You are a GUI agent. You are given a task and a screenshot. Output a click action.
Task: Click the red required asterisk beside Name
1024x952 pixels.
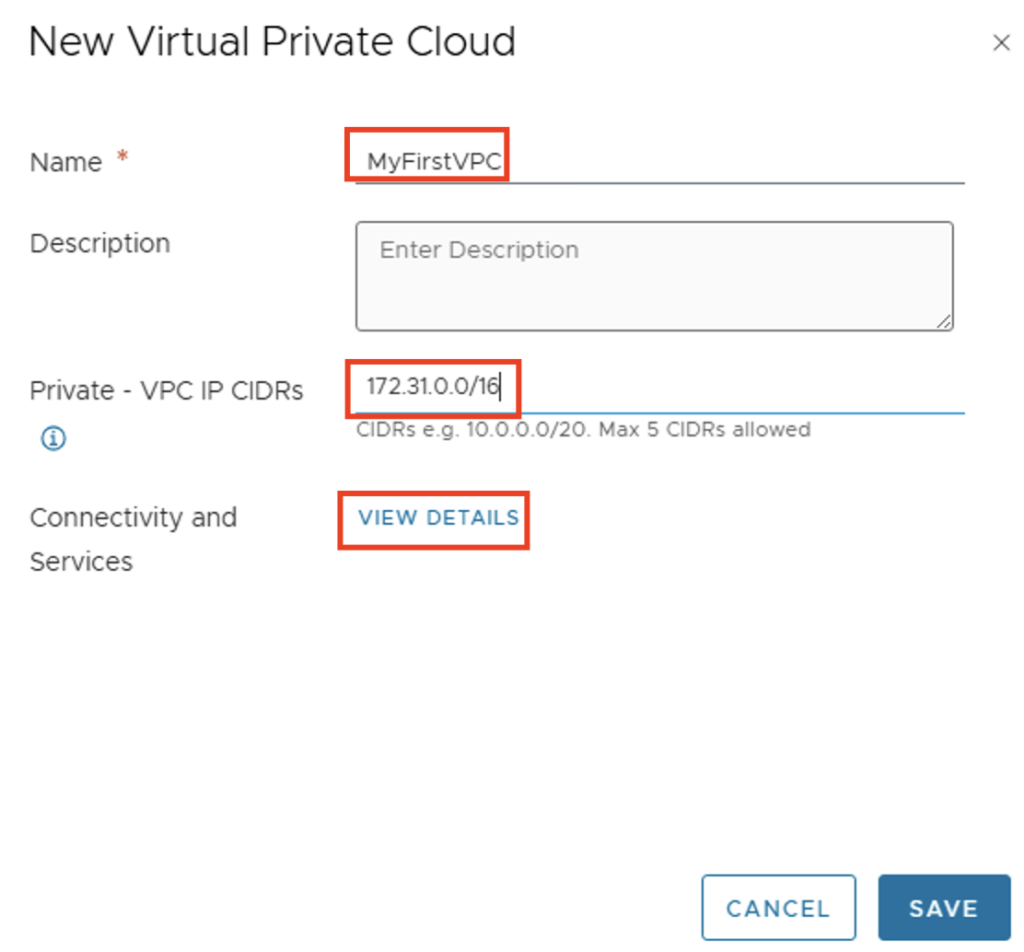[123, 157]
